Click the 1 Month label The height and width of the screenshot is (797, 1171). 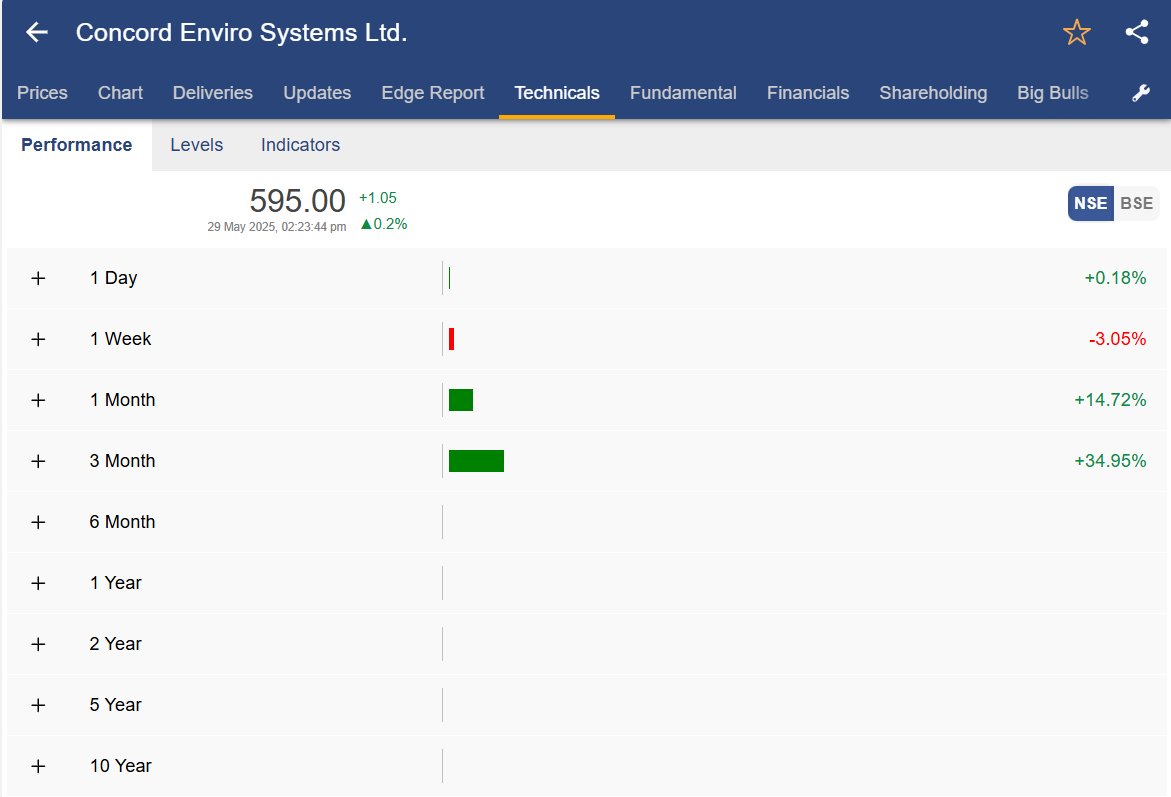(122, 400)
